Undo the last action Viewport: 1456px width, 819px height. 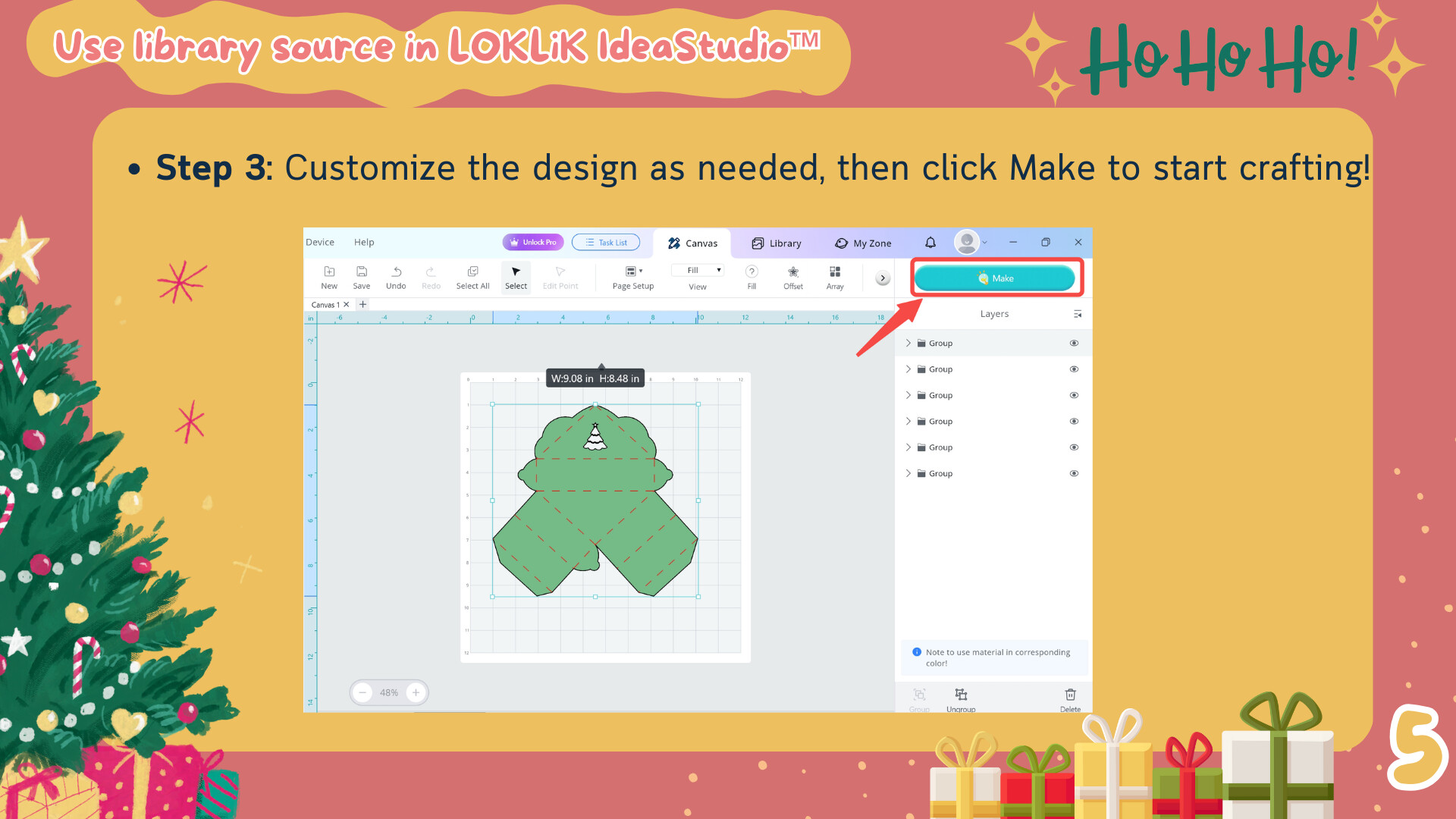[396, 271]
